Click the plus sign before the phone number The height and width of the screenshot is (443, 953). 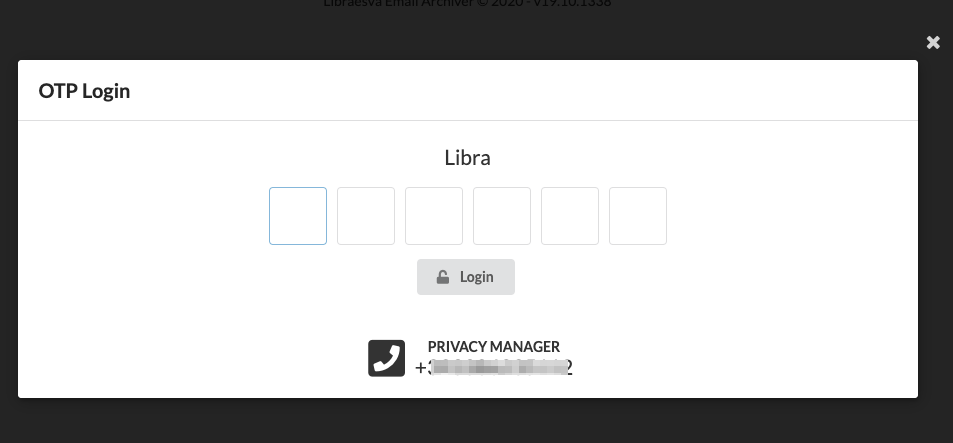(x=421, y=368)
